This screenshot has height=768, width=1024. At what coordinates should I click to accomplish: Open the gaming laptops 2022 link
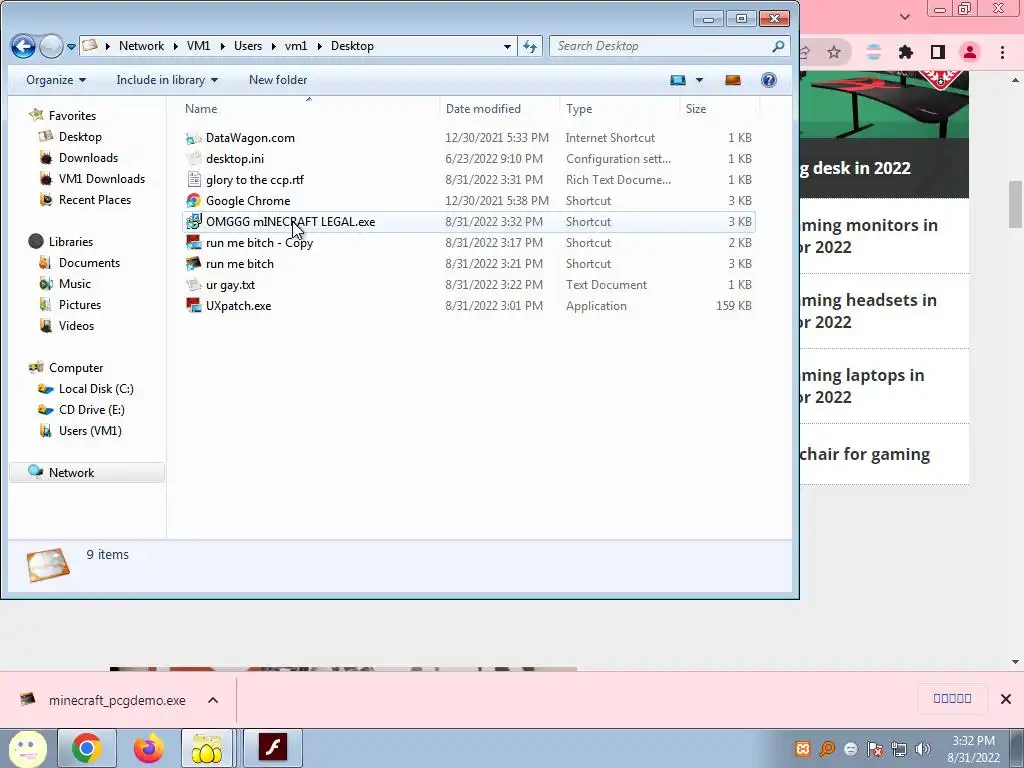[x=862, y=386]
